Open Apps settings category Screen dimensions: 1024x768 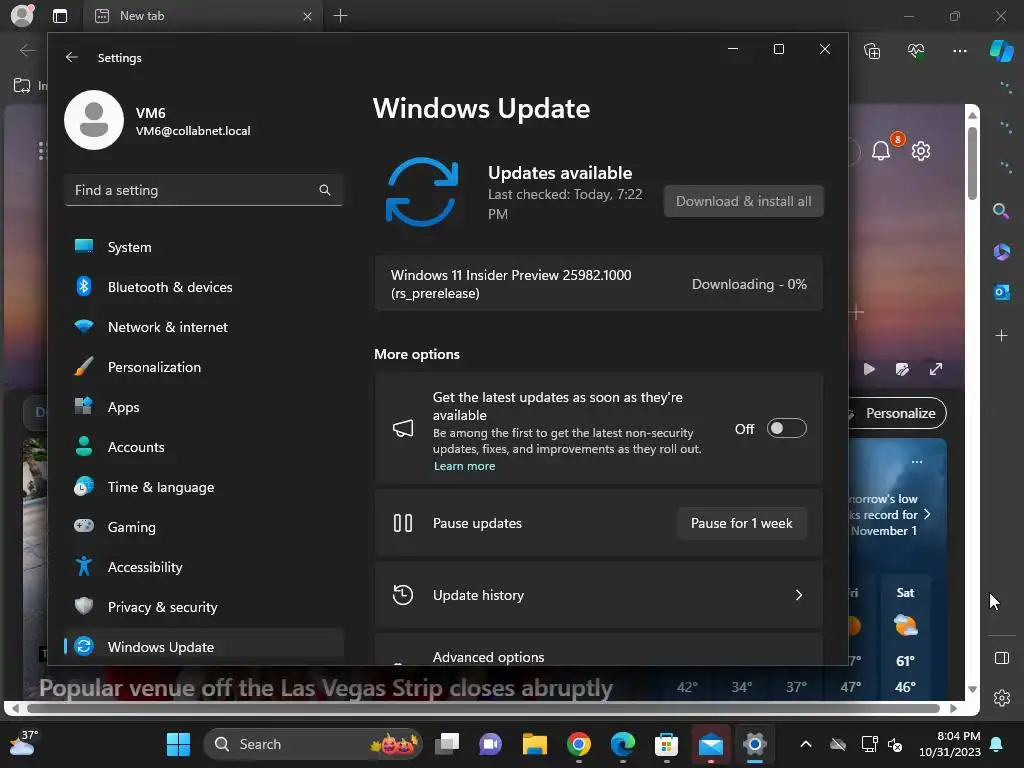204,408
